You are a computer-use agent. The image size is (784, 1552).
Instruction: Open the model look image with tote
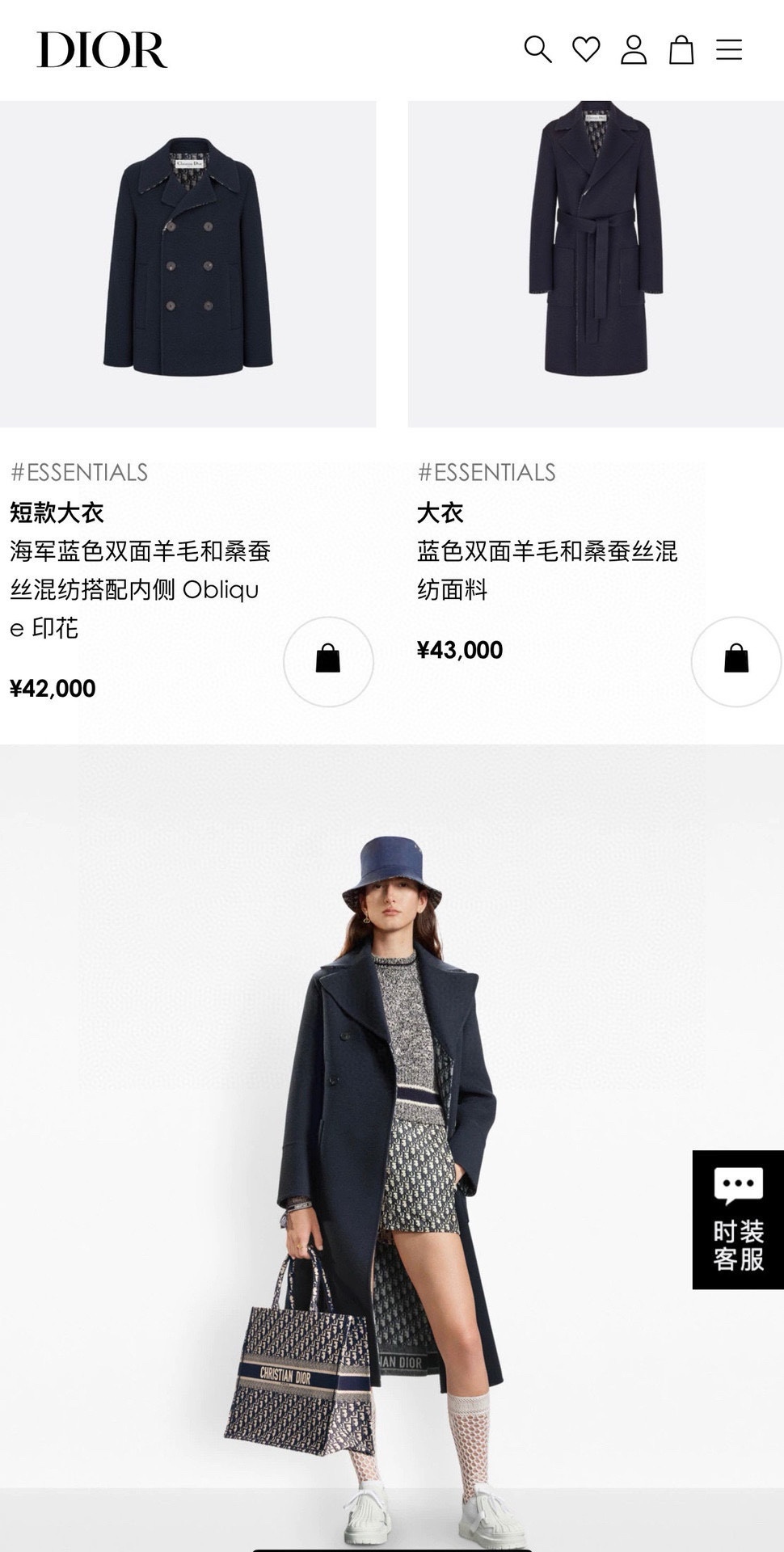tap(392, 1148)
